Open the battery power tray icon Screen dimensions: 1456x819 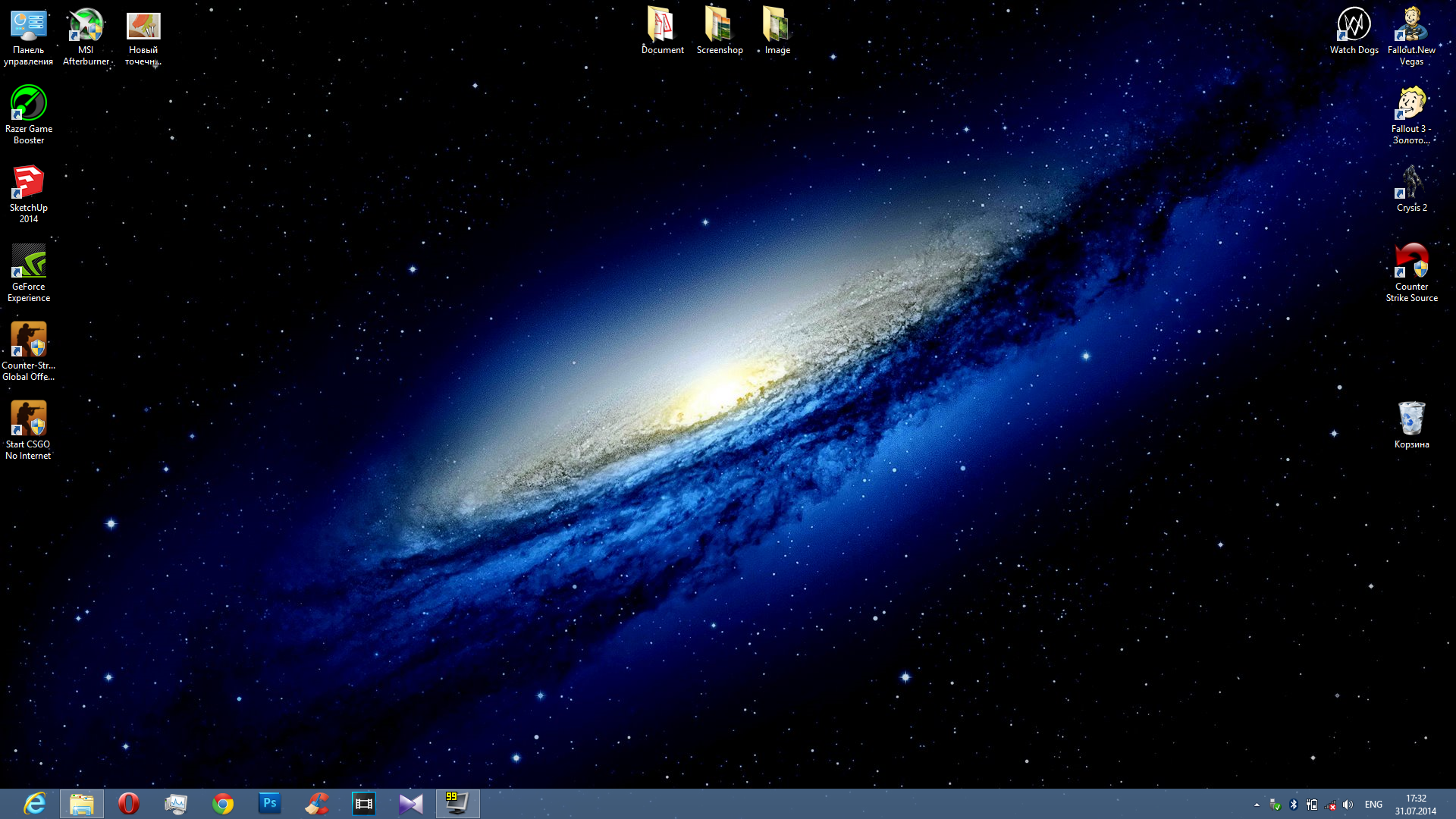1312,805
